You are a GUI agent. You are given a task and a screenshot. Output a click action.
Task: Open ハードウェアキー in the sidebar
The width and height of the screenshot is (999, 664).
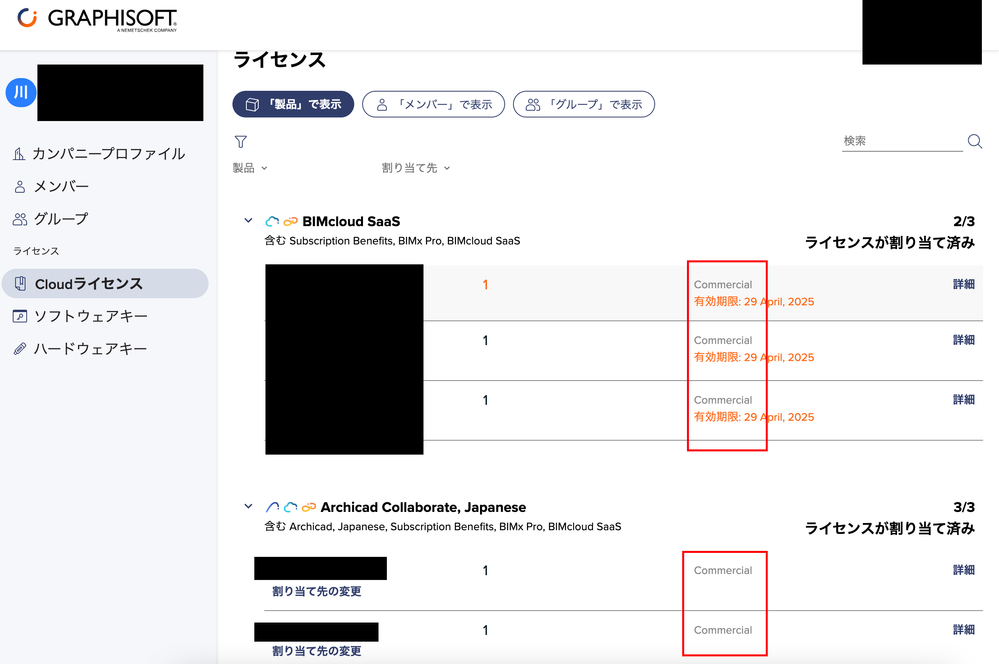click(x=90, y=349)
